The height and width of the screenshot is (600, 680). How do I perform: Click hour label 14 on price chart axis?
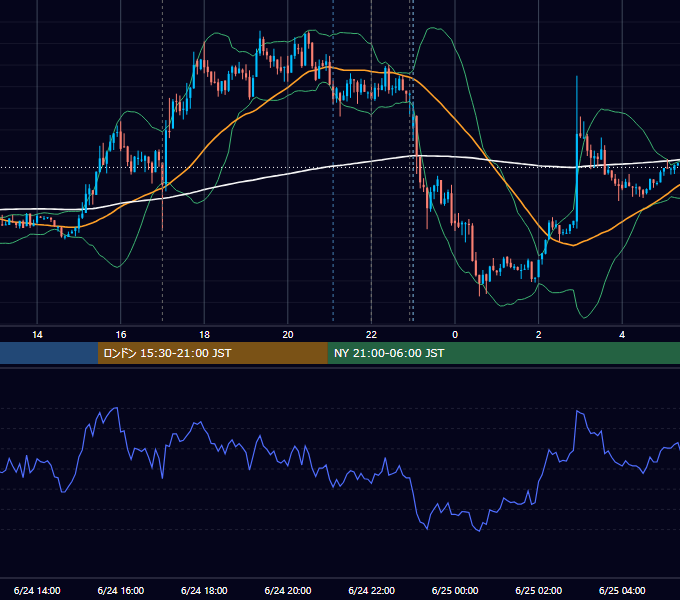click(x=37, y=334)
